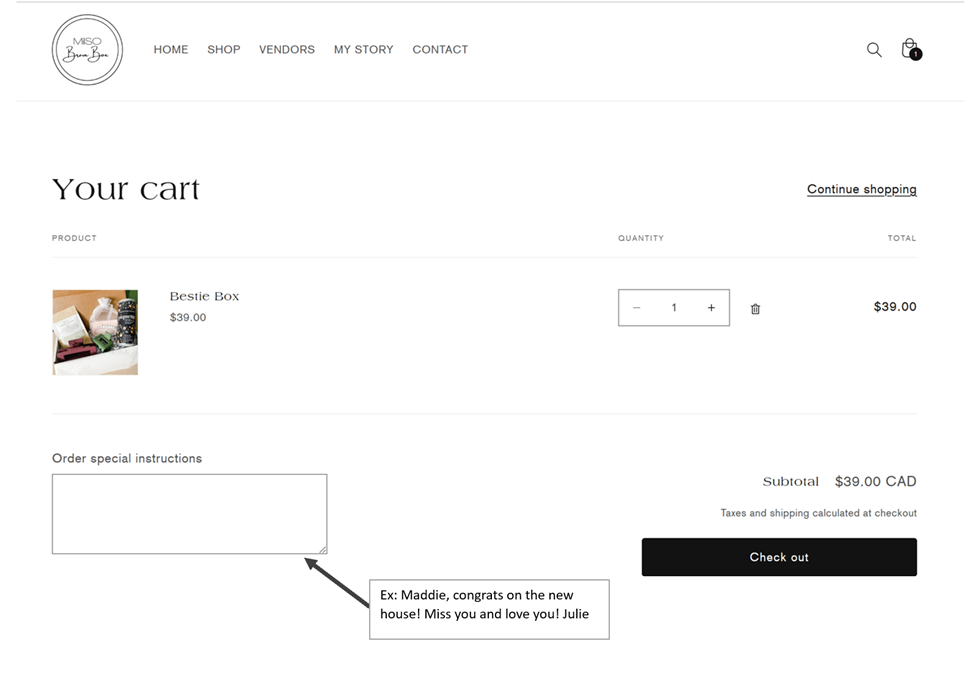This screenshot has height=676, width=973.
Task: Open the SHOP menu item
Action: coord(224,50)
